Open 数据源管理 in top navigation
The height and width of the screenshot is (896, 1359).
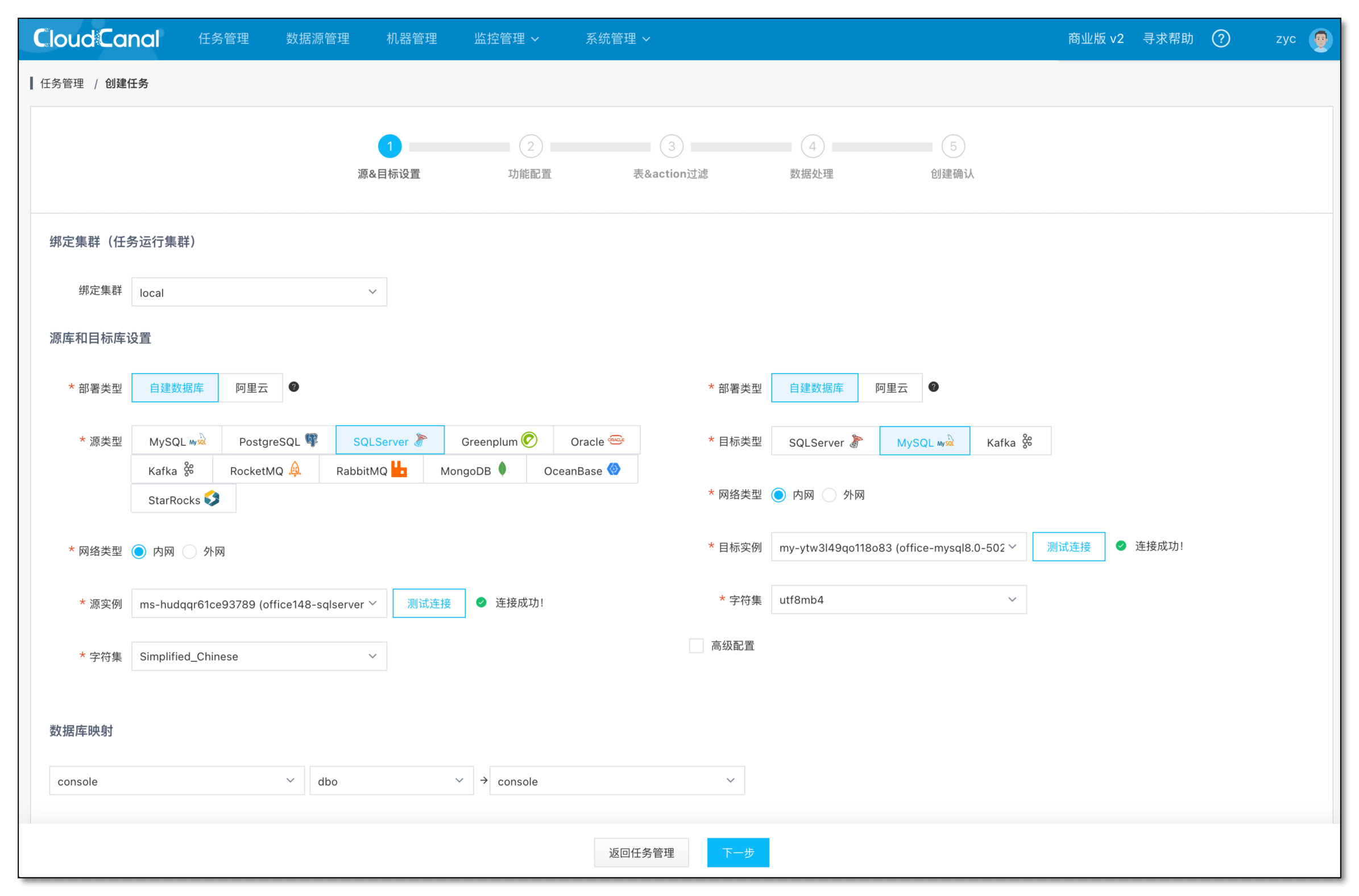(318, 38)
